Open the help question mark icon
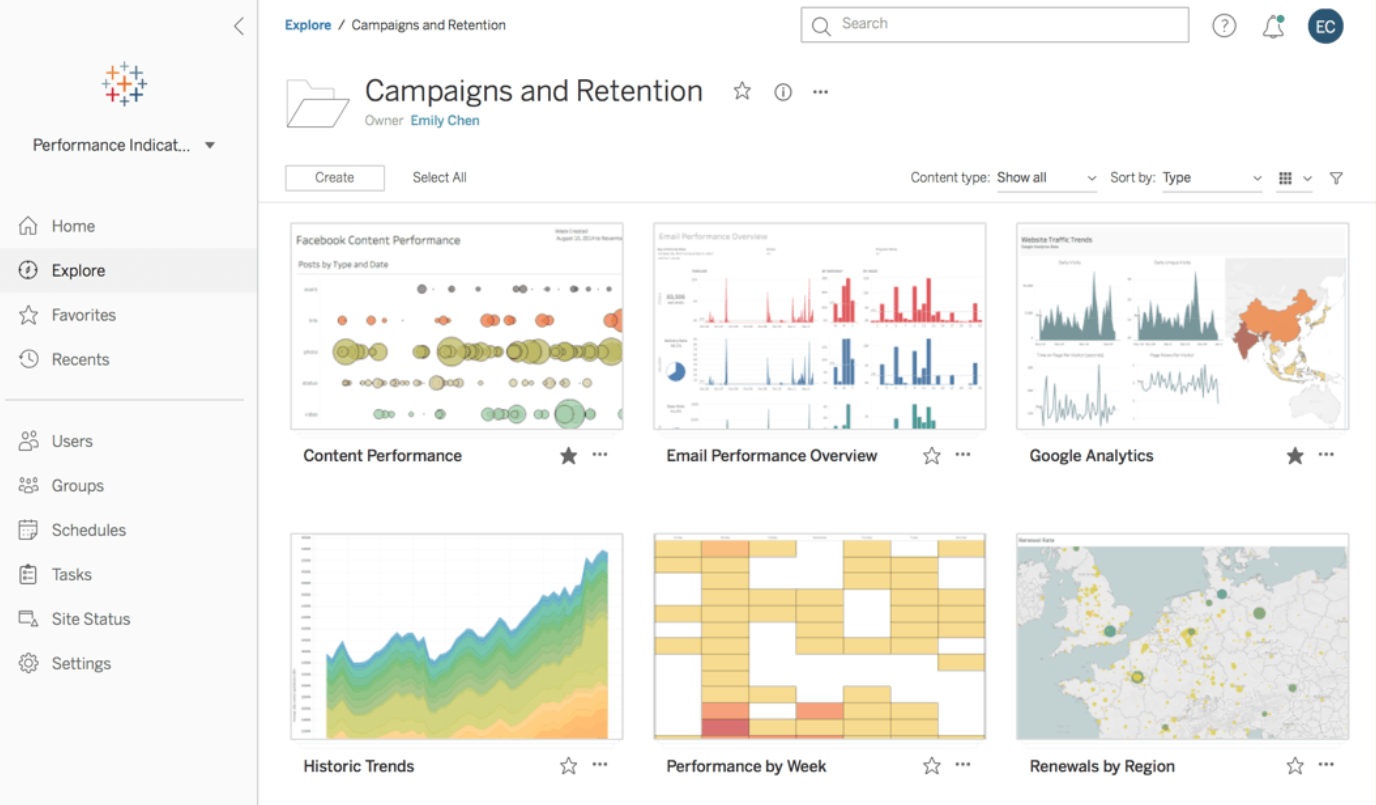This screenshot has width=1376, height=805. [x=1224, y=26]
